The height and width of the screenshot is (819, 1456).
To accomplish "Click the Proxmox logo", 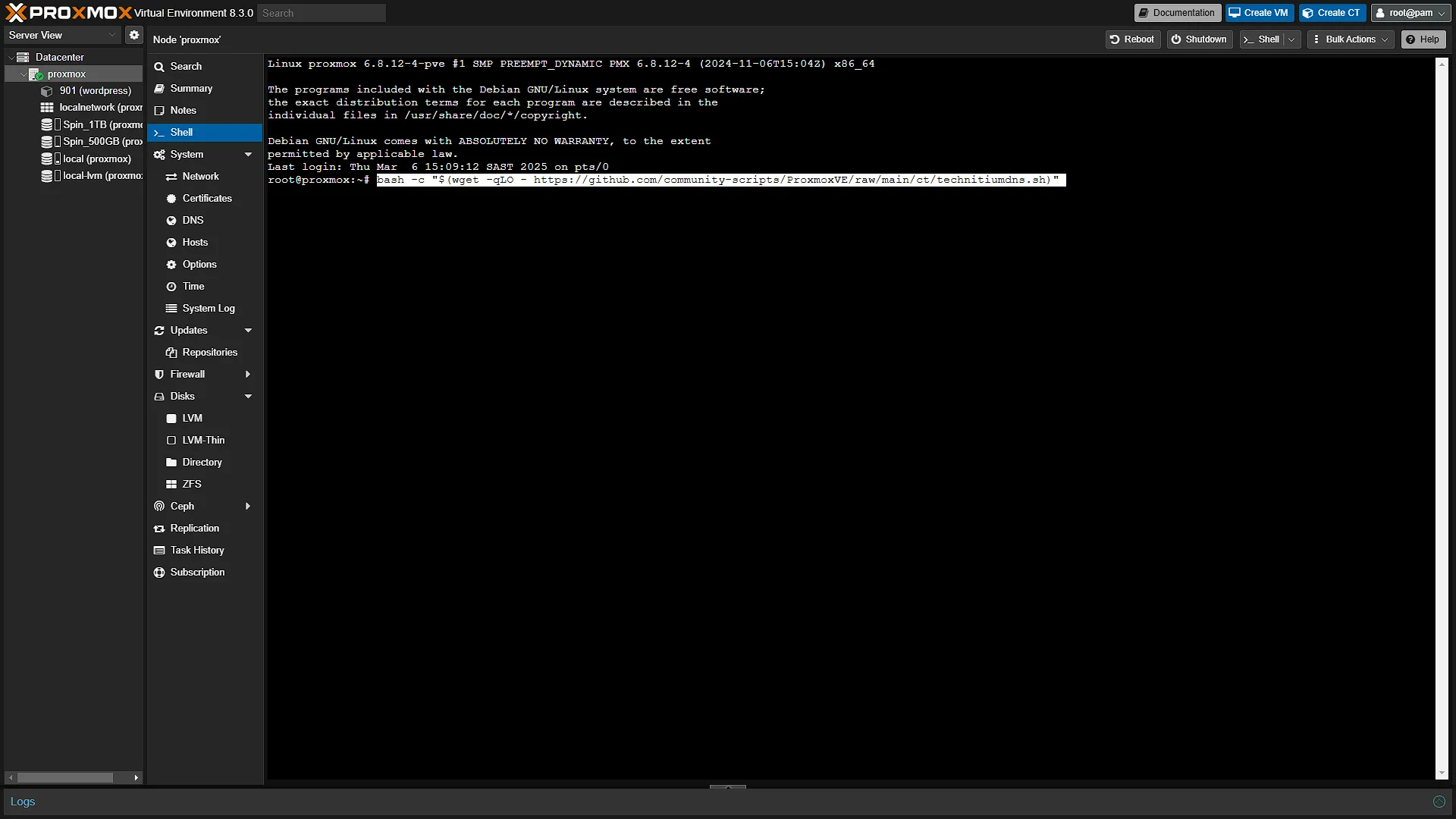I will 68,13.
